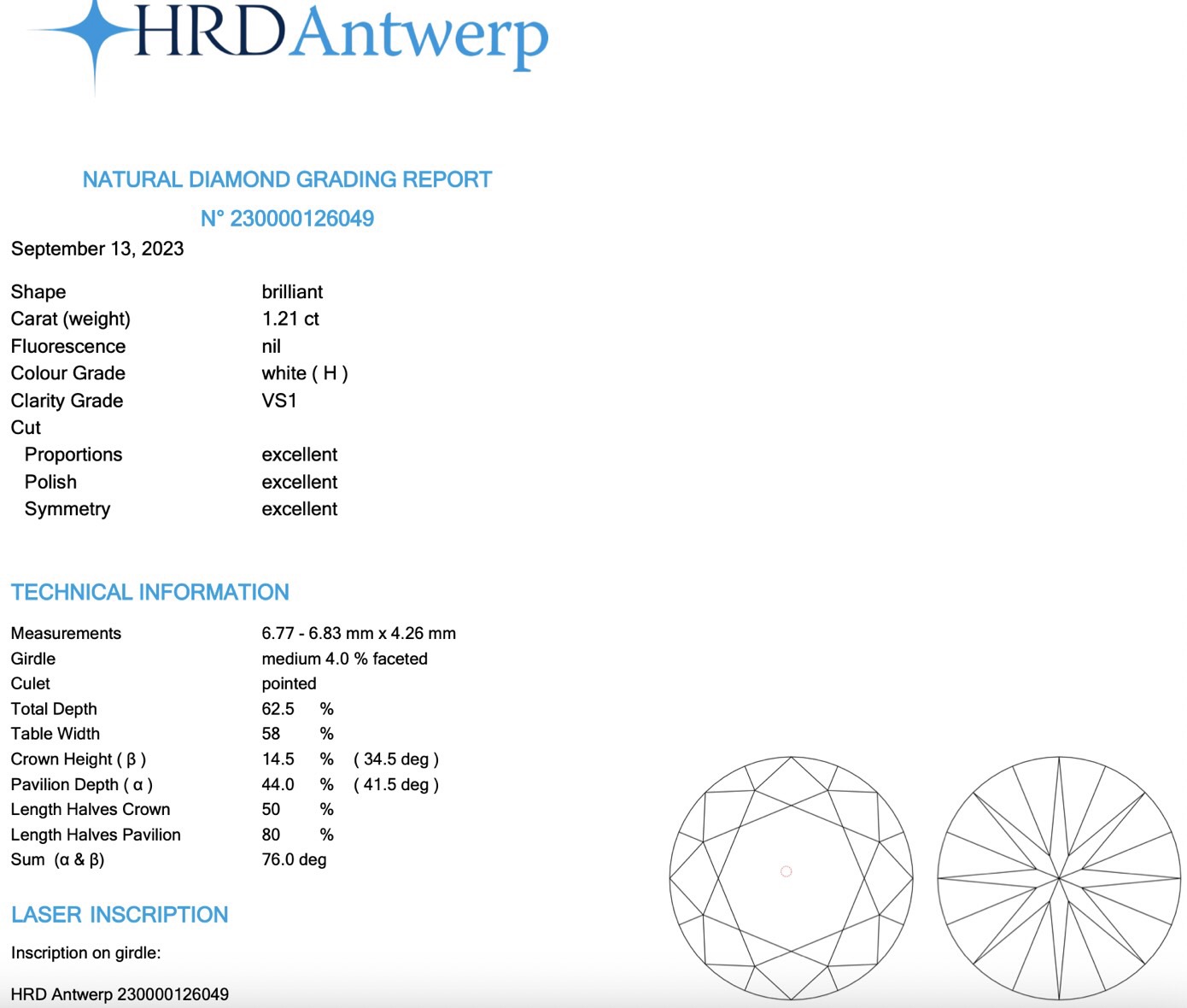Click the Symmetry label
The height and width of the screenshot is (1008, 1187).
(67, 509)
